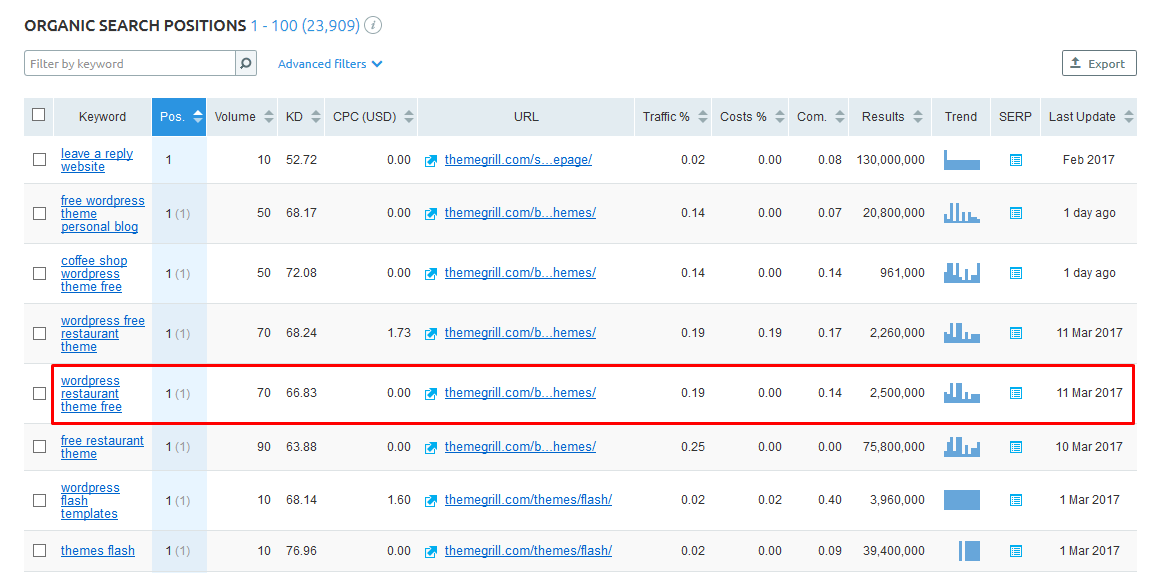Open SERP snapshot for wordpress flash templates
This screenshot has width=1158, height=573.
coord(1015,500)
